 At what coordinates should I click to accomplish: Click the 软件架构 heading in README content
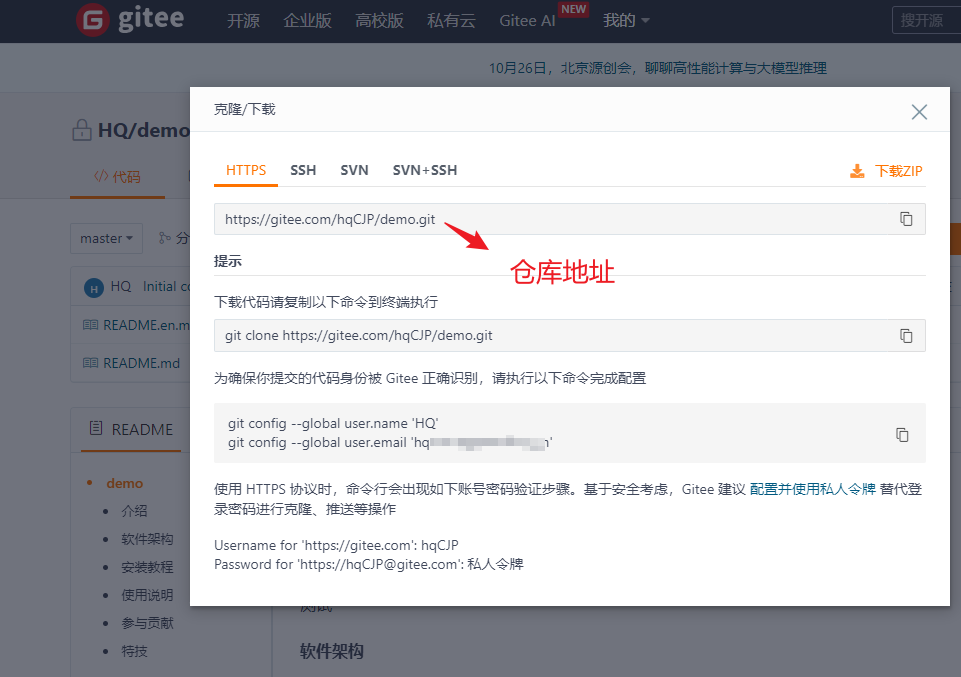coord(332,651)
